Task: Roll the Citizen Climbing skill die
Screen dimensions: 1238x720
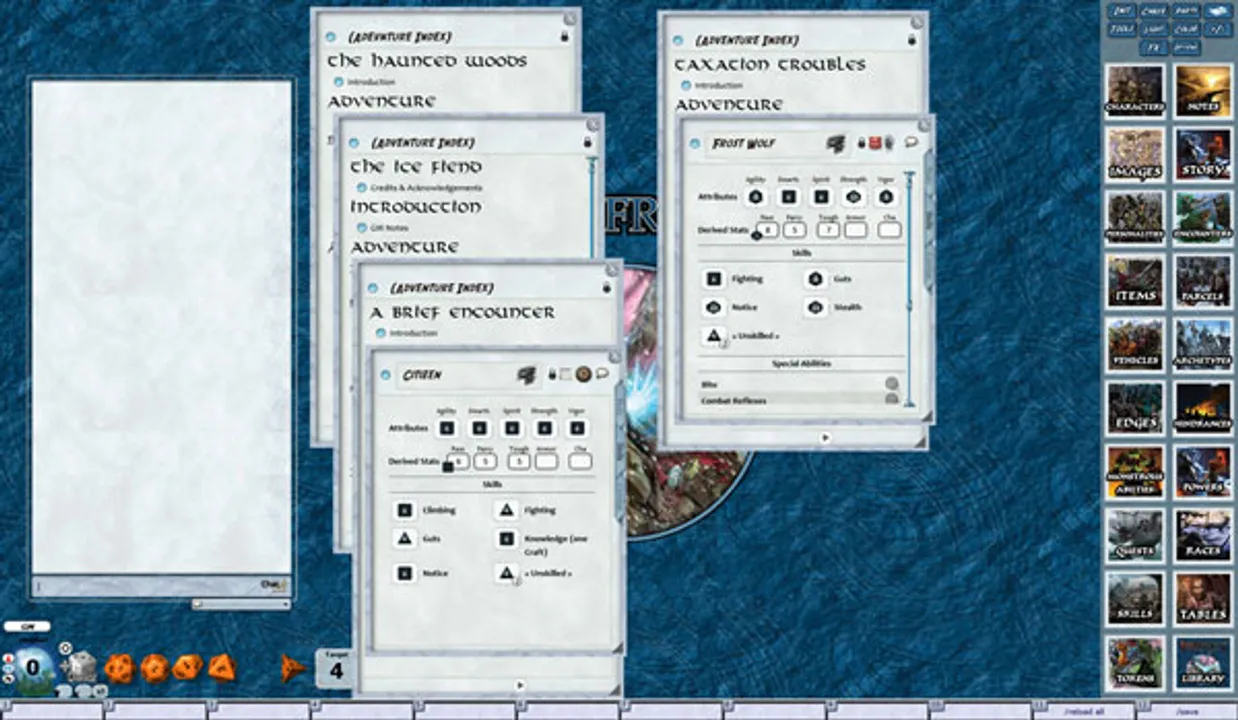Action: click(404, 510)
